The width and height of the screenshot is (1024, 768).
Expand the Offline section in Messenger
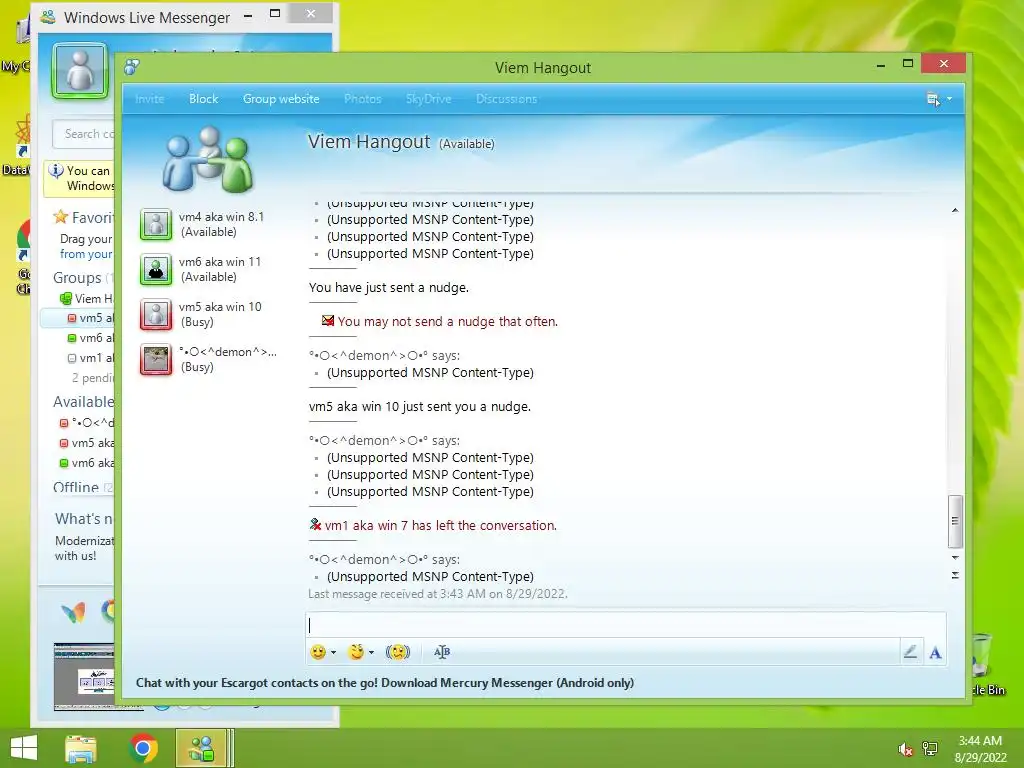(76, 487)
